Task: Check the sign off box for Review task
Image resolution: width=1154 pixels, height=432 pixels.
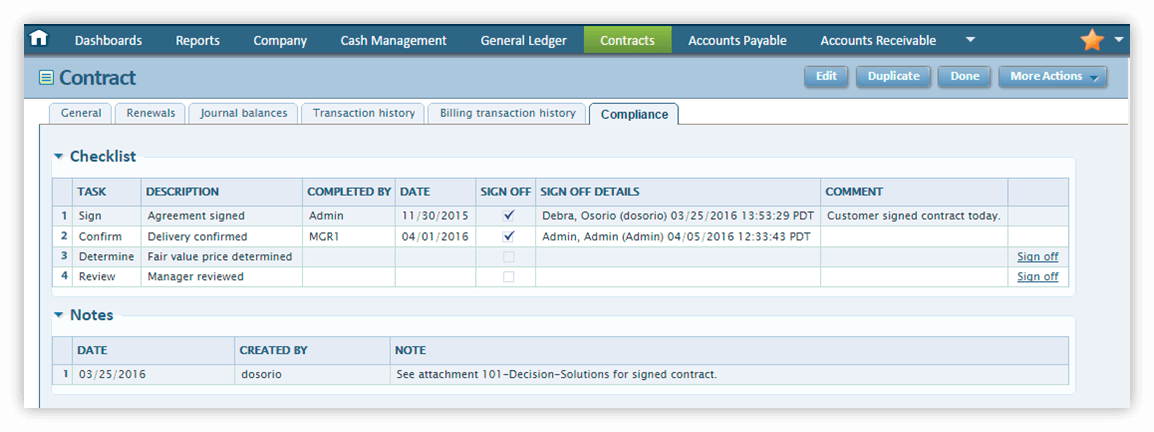Action: click(509, 277)
